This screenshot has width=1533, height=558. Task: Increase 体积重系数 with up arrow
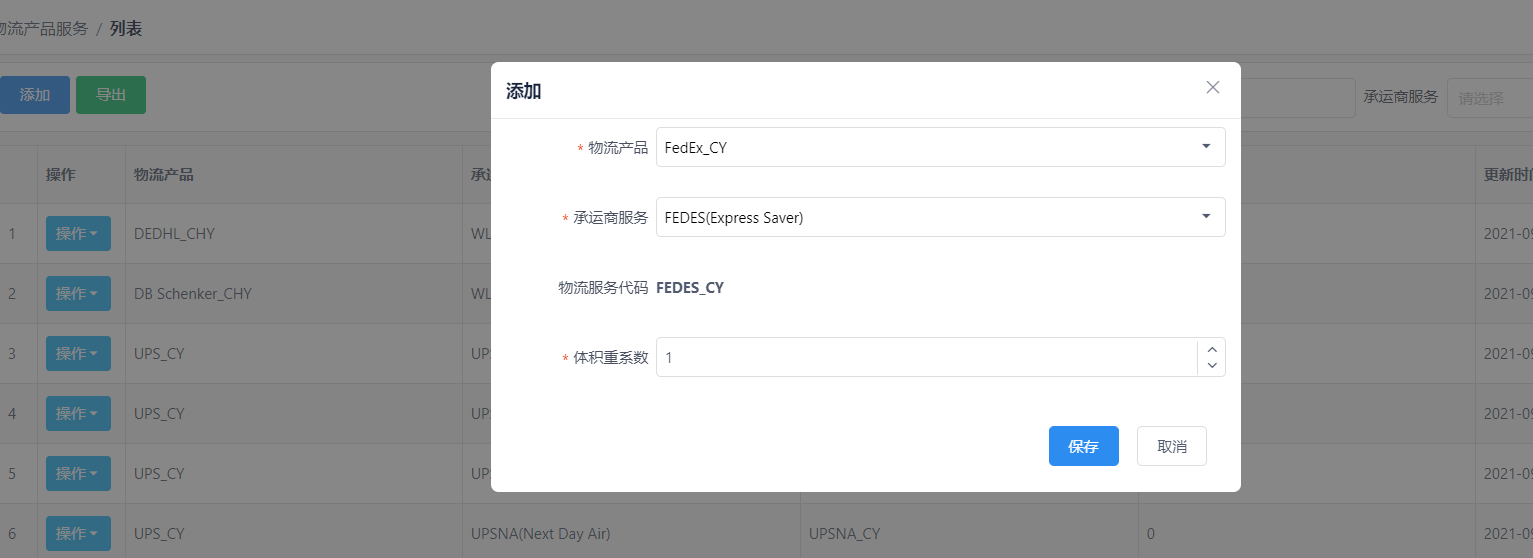[x=1212, y=348]
